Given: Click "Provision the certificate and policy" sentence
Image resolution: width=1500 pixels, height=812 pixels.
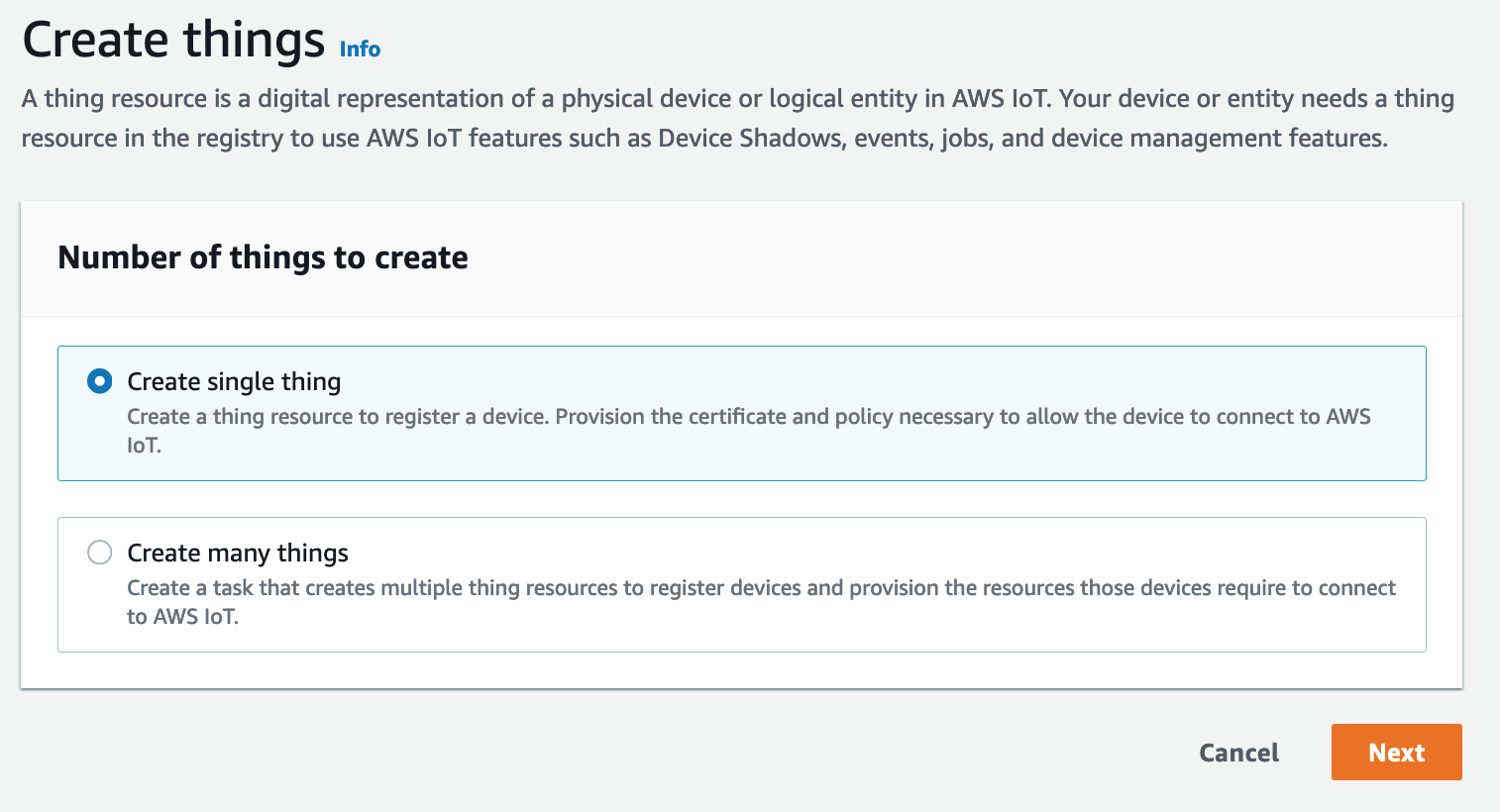Looking at the screenshot, I should point(773,417).
